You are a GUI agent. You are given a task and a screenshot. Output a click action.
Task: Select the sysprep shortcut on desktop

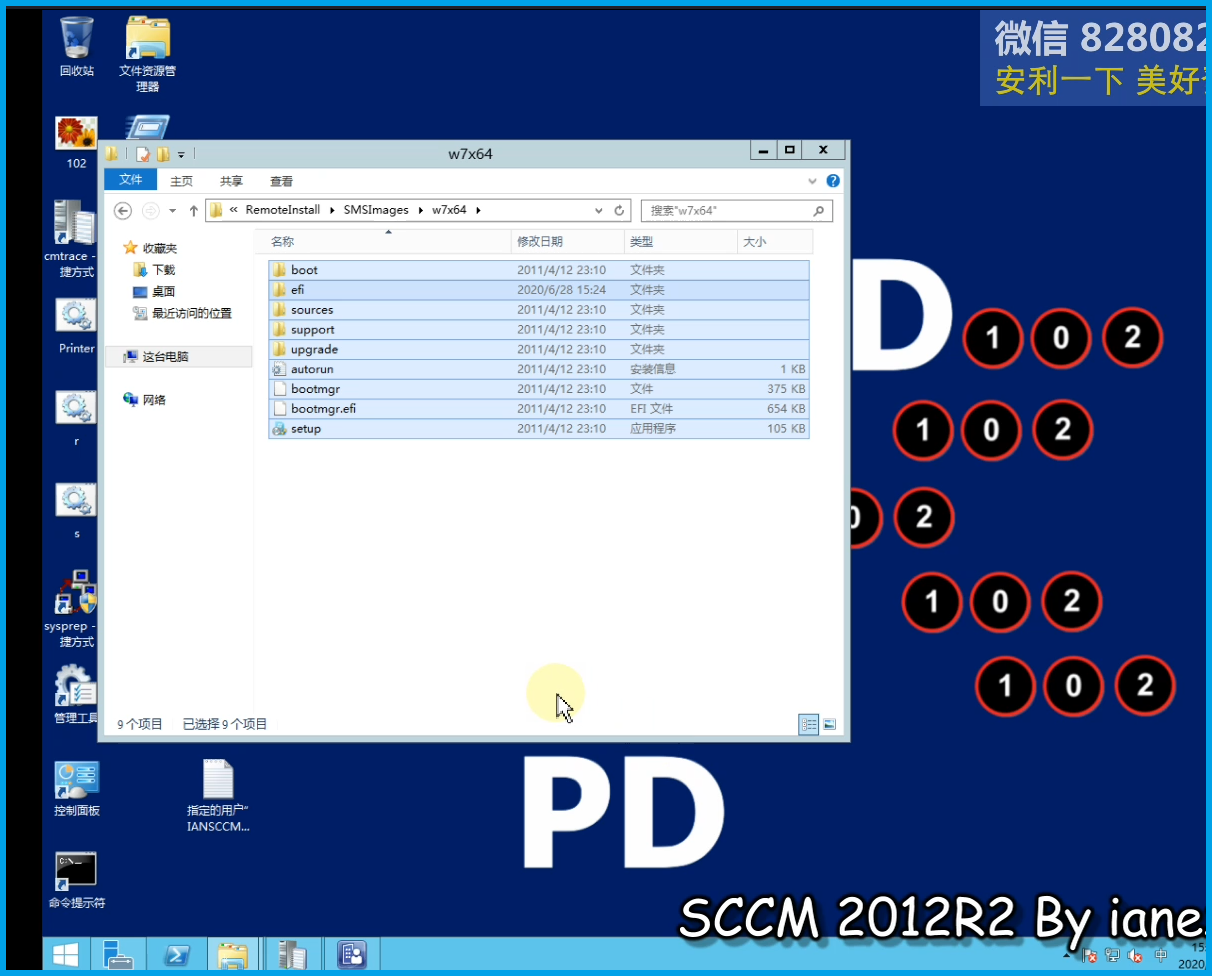pyautogui.click(x=76, y=608)
